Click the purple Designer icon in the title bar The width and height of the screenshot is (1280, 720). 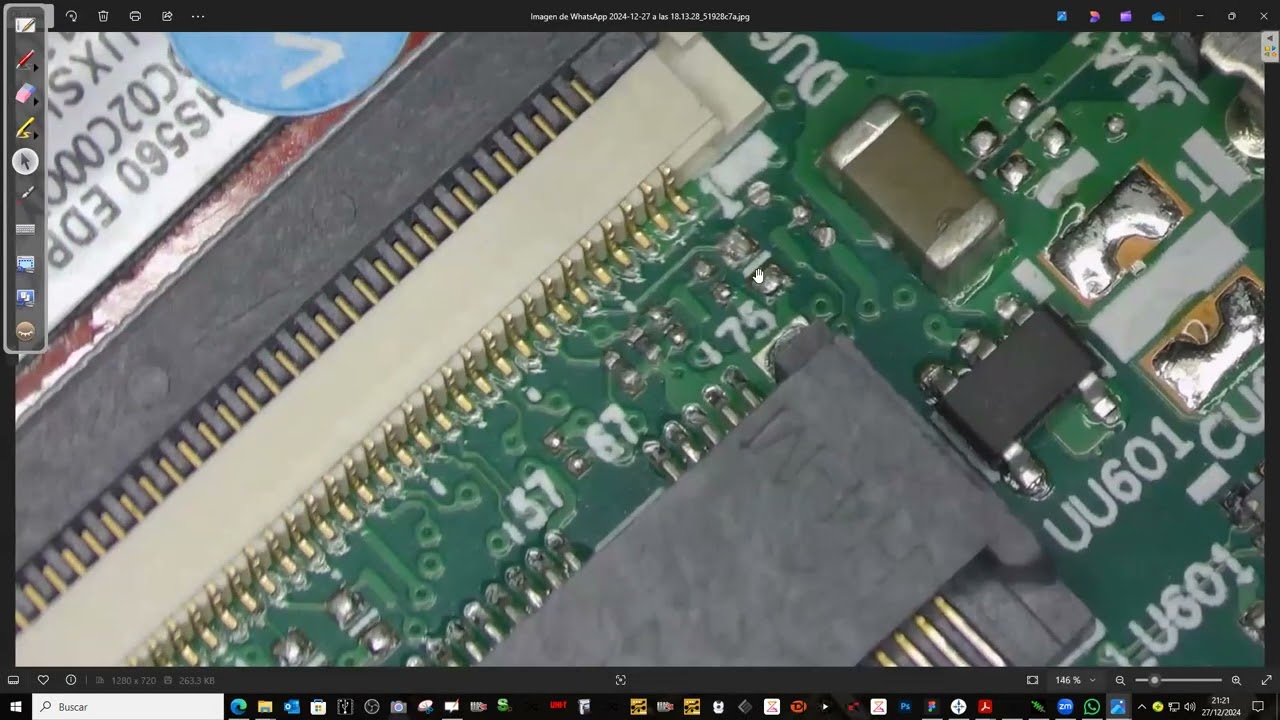coord(1094,16)
